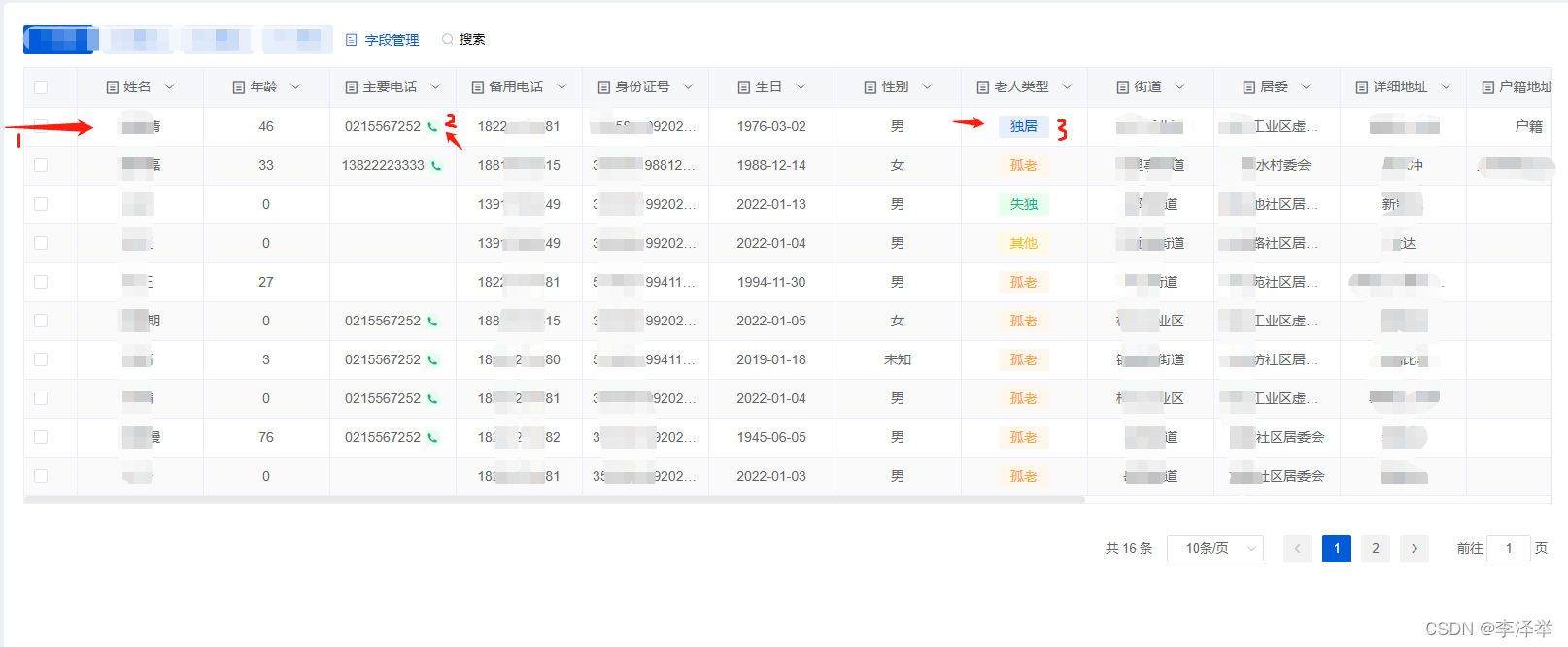Check the row with birthday 2022-01-05
This screenshot has width=1568, height=647.
pos(41,321)
